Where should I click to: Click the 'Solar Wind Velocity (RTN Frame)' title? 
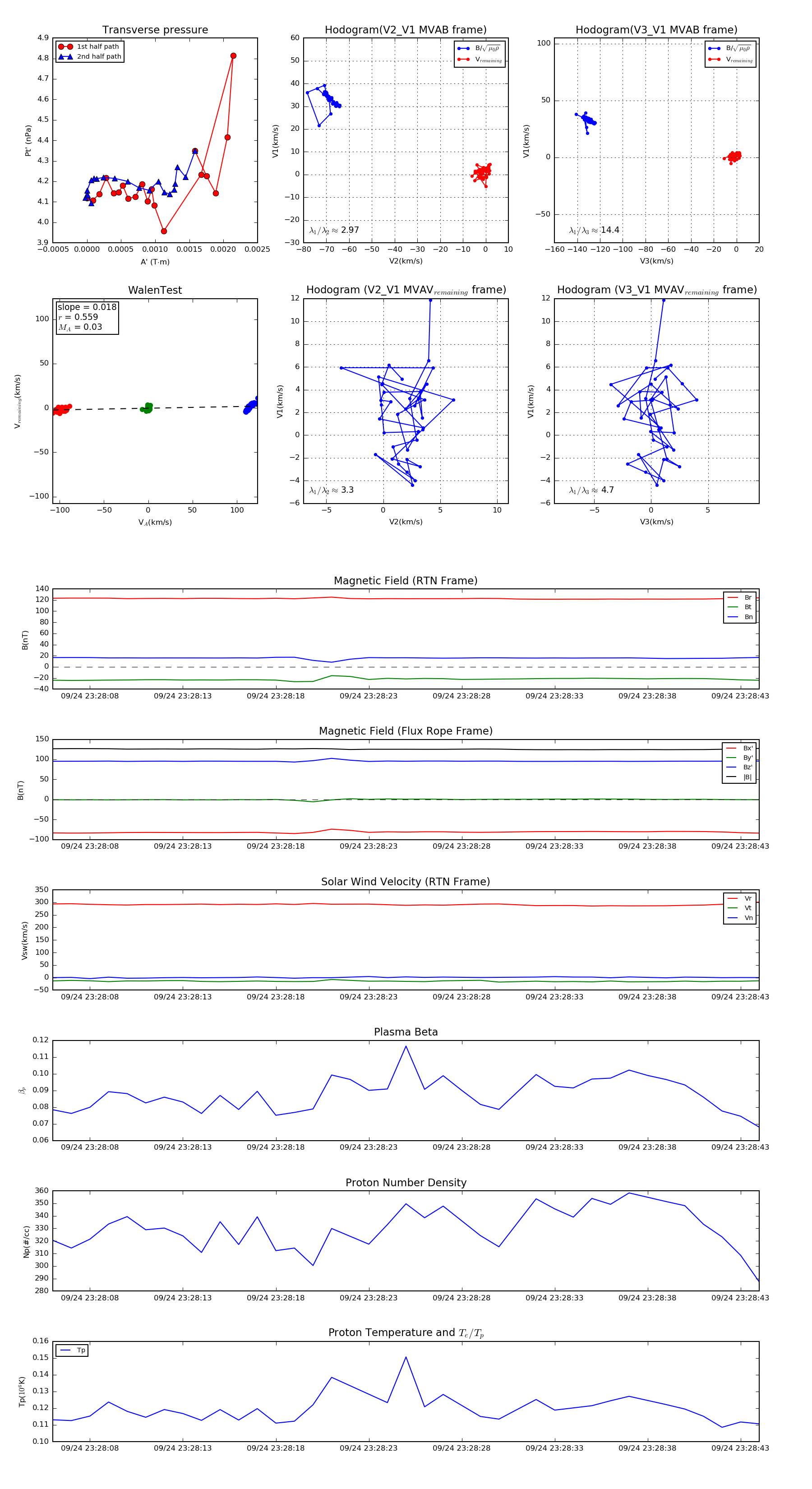pyautogui.click(x=406, y=882)
